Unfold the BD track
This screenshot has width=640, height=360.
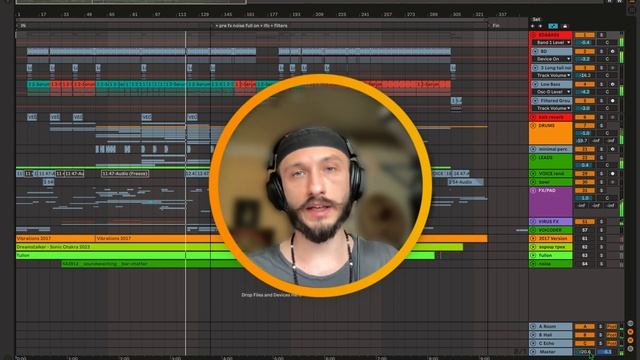(x=535, y=51)
